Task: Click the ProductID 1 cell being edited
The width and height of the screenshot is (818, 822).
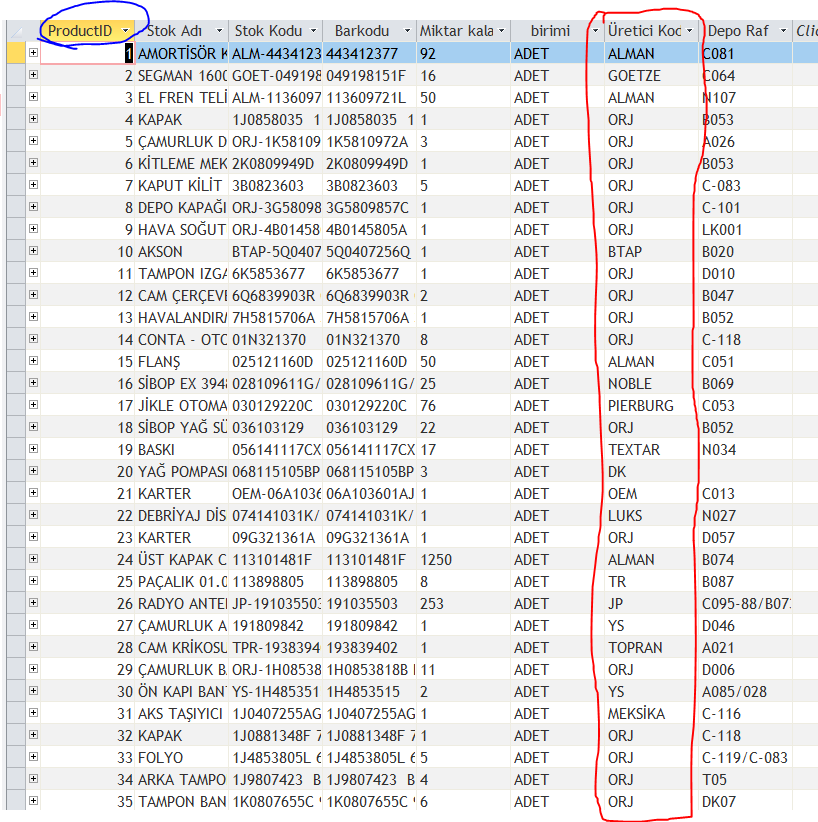Action: [x=87, y=53]
